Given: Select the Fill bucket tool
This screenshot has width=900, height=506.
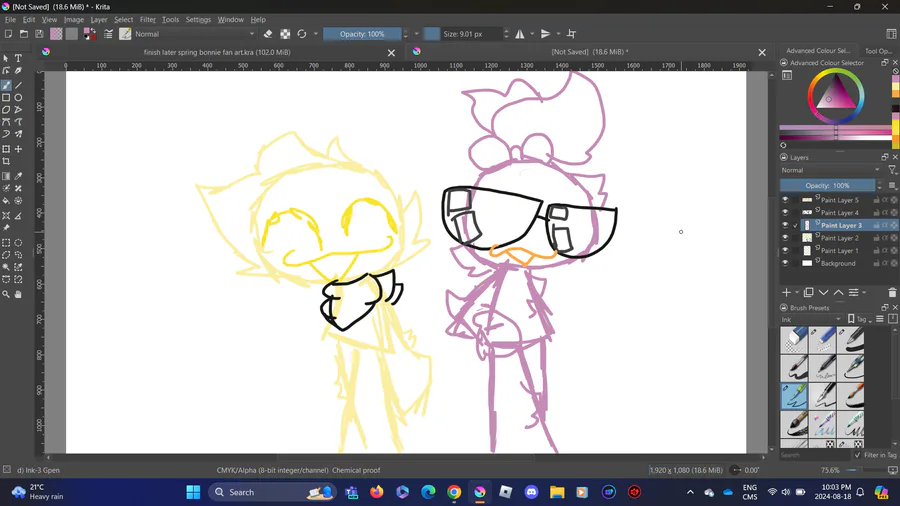Looking at the screenshot, I should [6, 201].
